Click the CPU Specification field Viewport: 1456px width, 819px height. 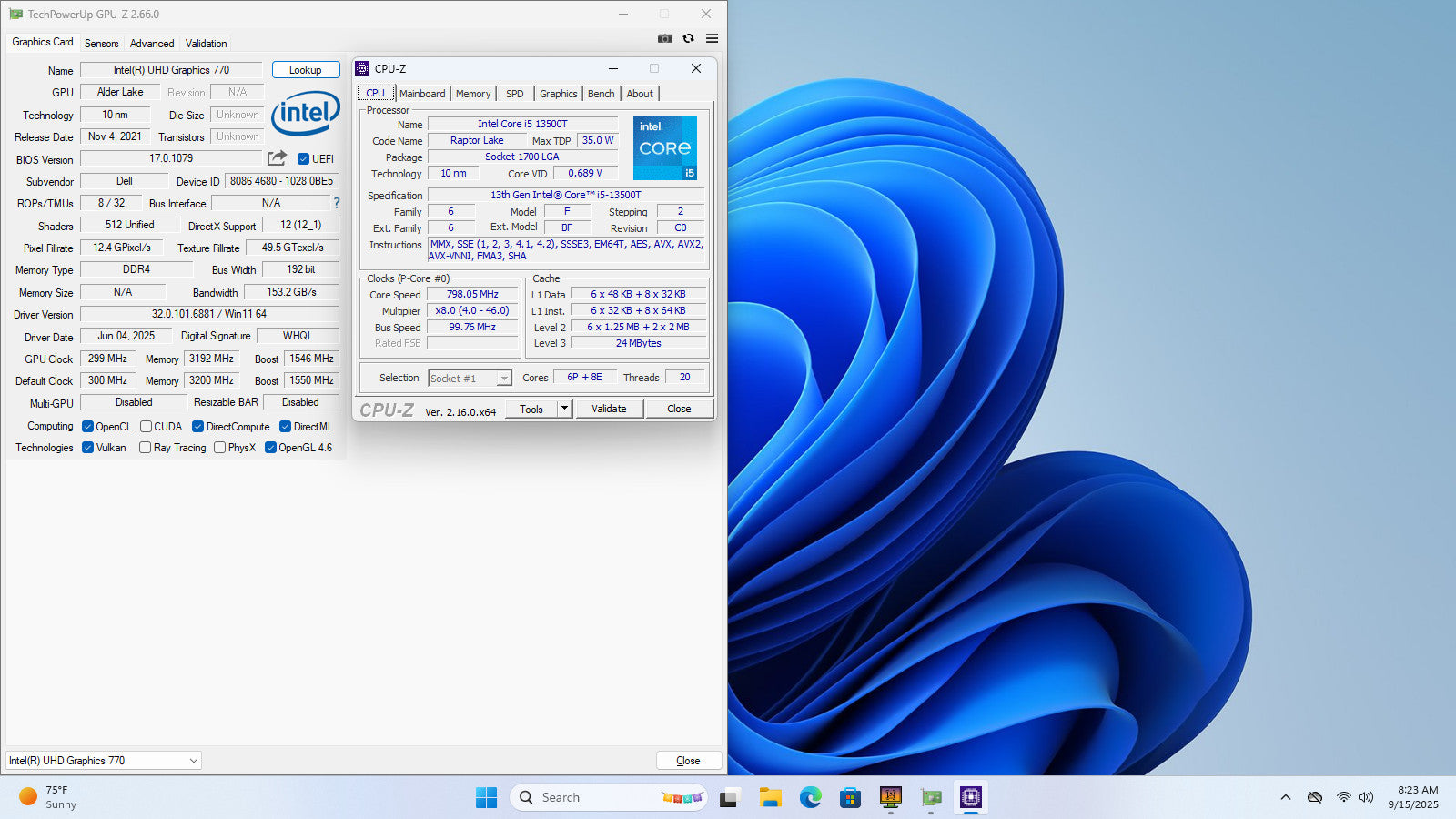[x=566, y=195]
